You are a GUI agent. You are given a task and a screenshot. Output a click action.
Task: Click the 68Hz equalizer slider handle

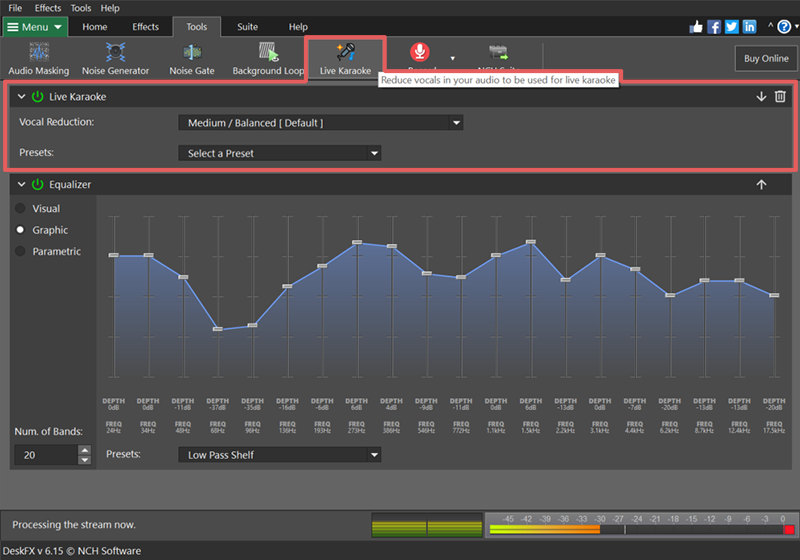[218, 329]
